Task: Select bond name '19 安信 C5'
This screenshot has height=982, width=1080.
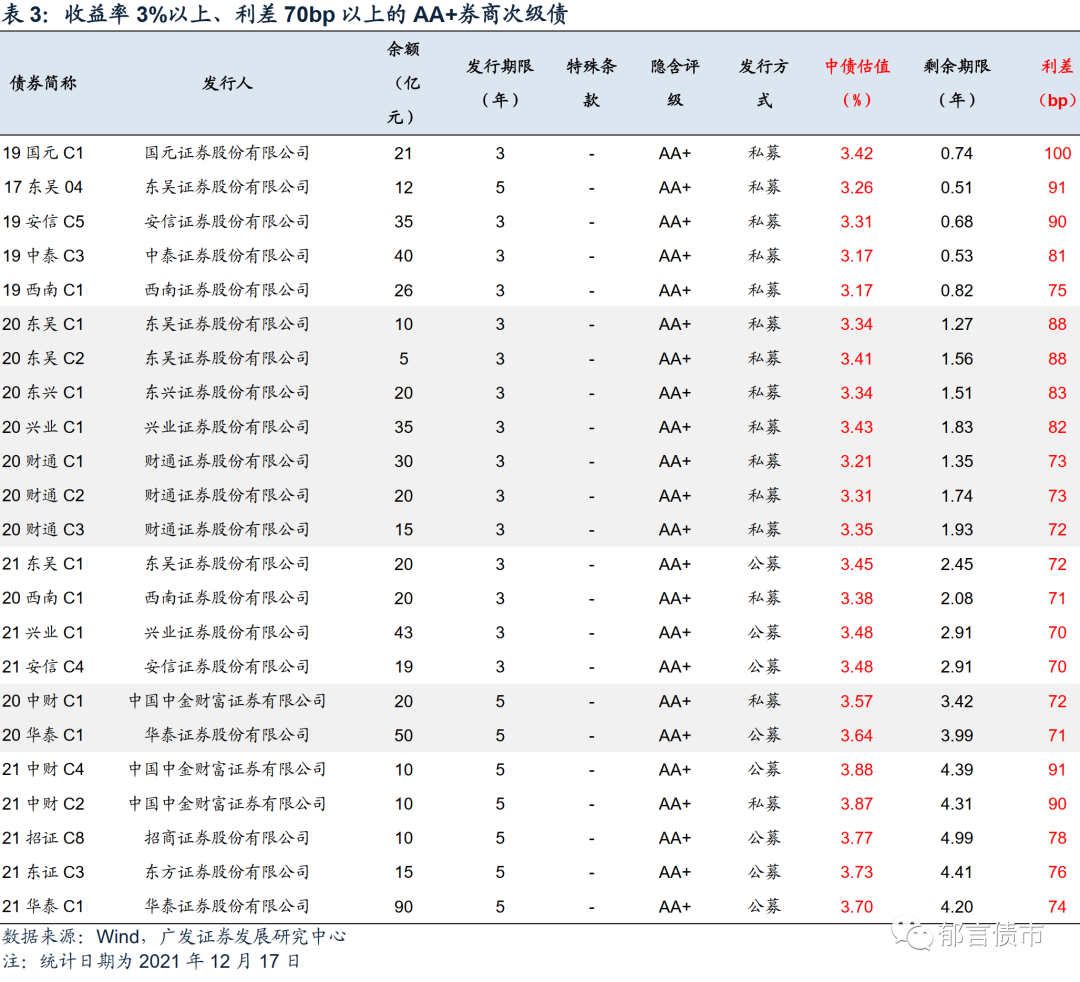Action: (x=43, y=222)
